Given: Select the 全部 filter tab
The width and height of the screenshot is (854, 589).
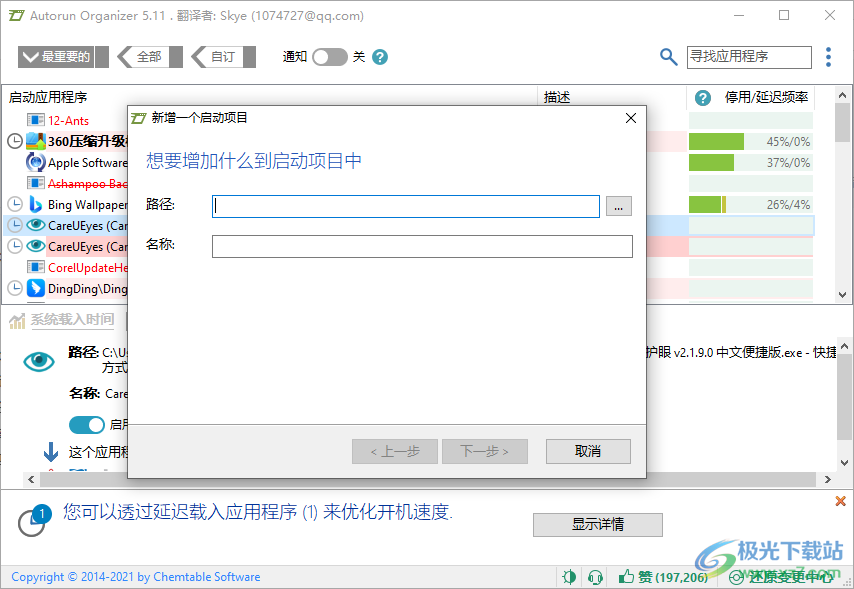Looking at the screenshot, I should click(x=149, y=57).
